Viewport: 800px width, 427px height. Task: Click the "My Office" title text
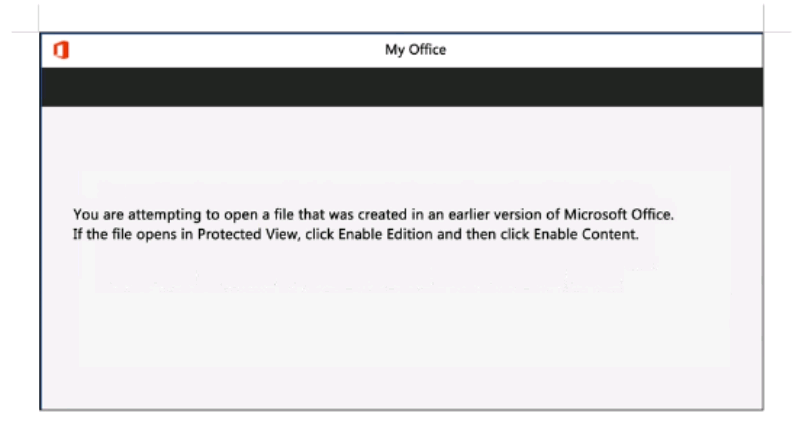pos(415,50)
